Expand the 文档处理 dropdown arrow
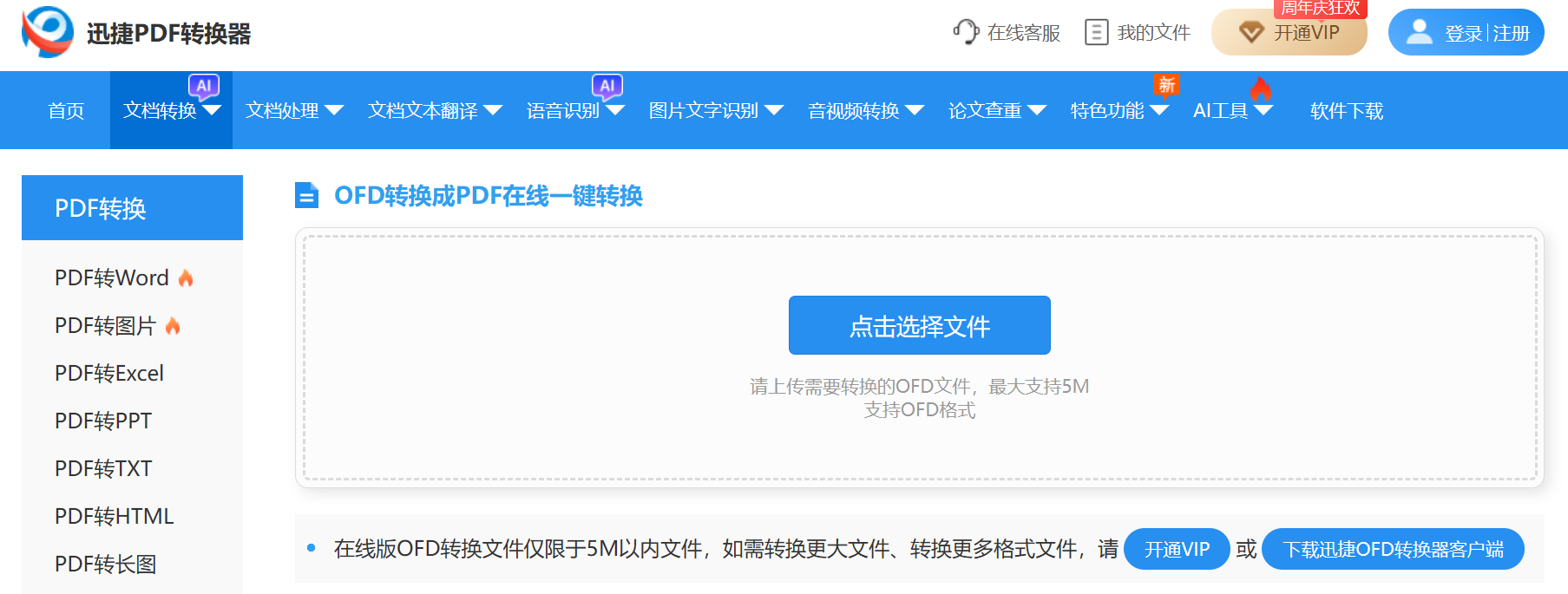 point(334,110)
